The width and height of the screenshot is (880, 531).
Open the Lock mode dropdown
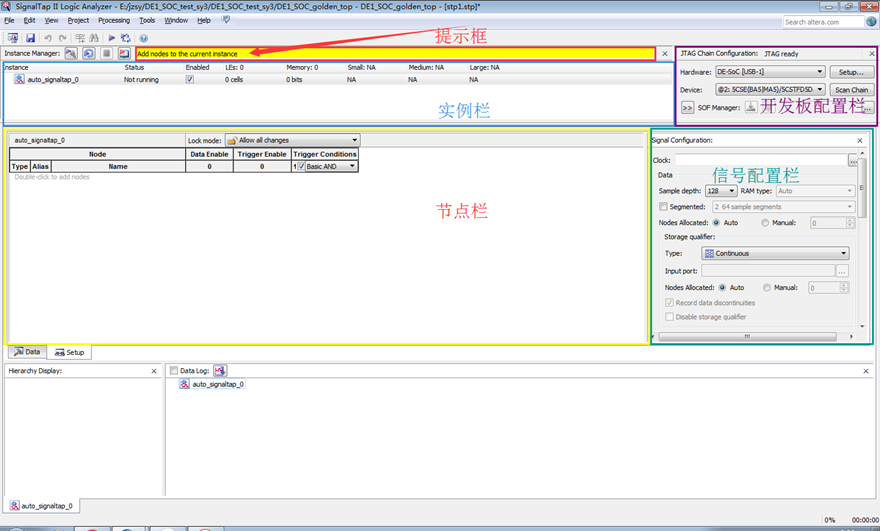pos(292,140)
